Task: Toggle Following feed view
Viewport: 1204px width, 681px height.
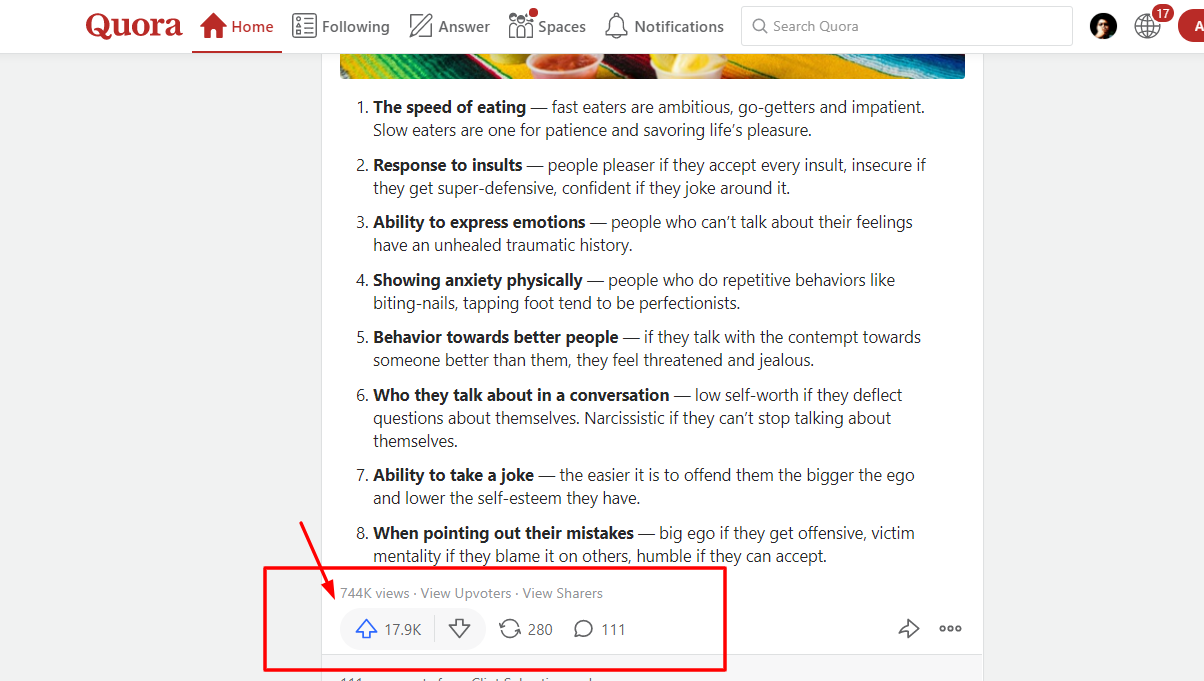Action: pos(341,25)
